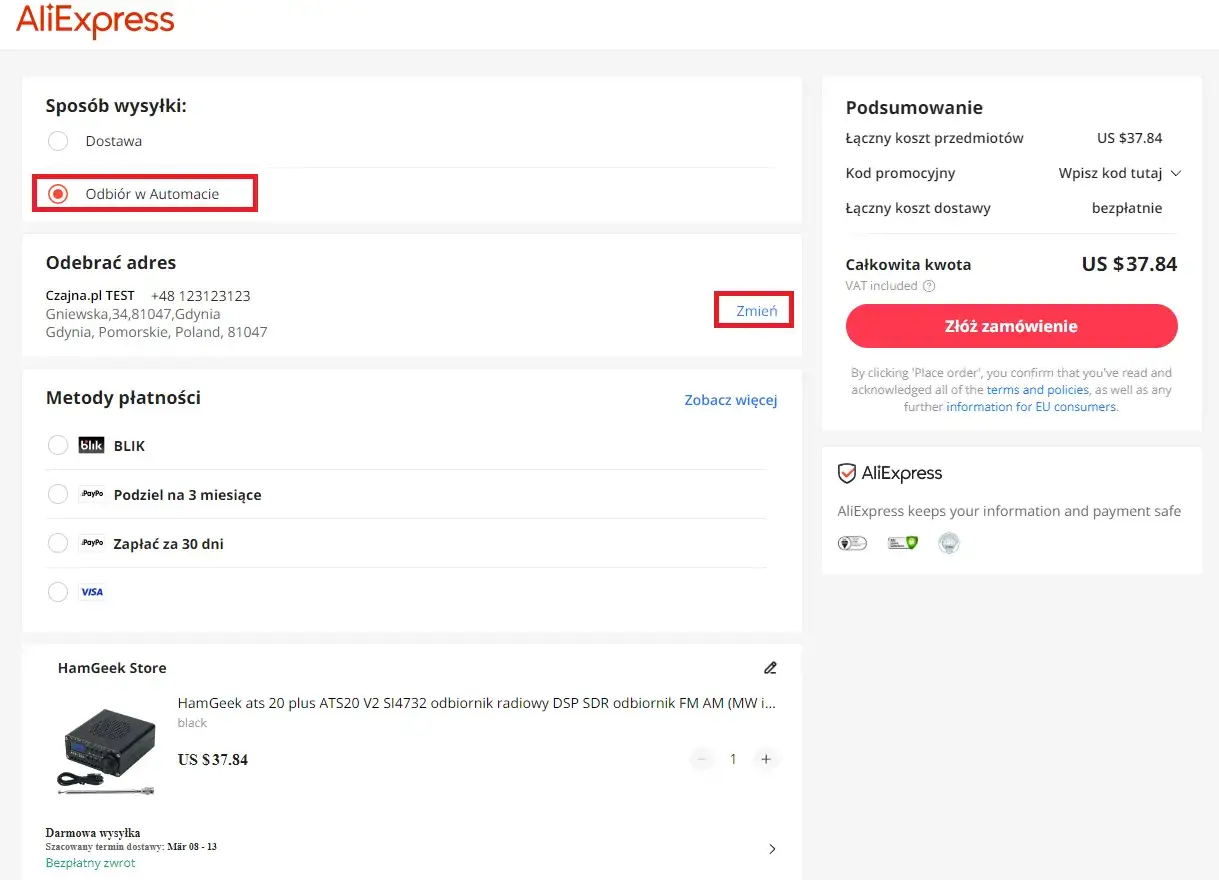
Task: Open HamGeek Store seller name
Action: click(112, 668)
